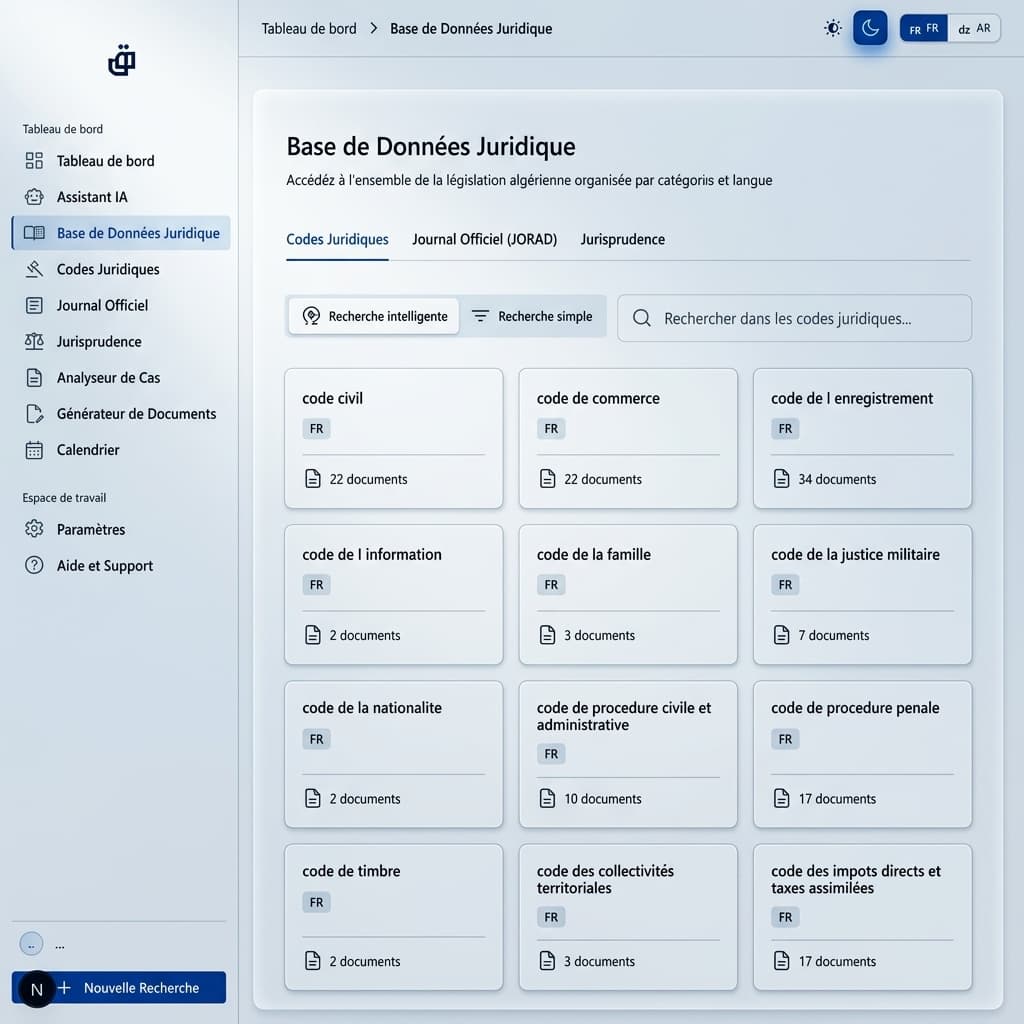The image size is (1024, 1024).
Task: Click the Calendrier calendar icon
Action: 34,450
